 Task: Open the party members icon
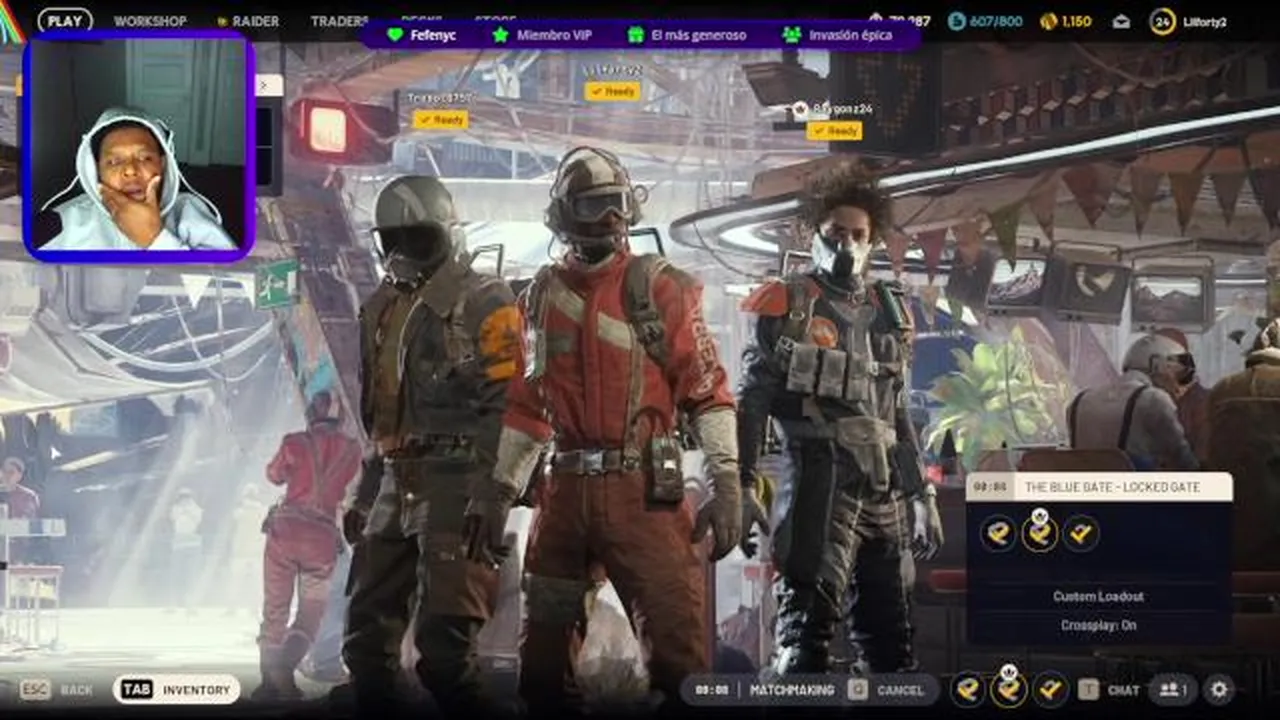click(1171, 689)
